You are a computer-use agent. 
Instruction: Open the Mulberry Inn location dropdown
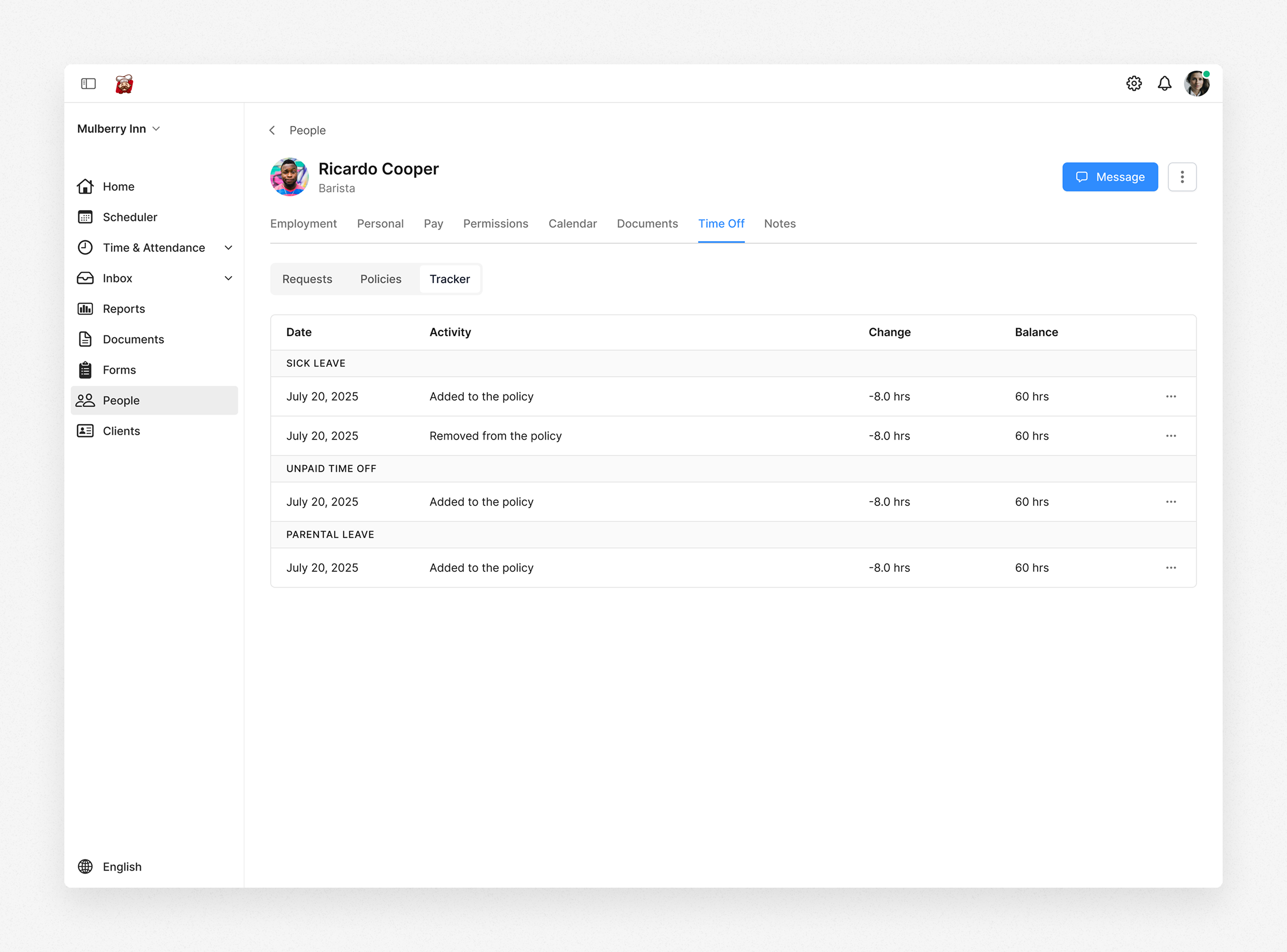[x=119, y=129]
